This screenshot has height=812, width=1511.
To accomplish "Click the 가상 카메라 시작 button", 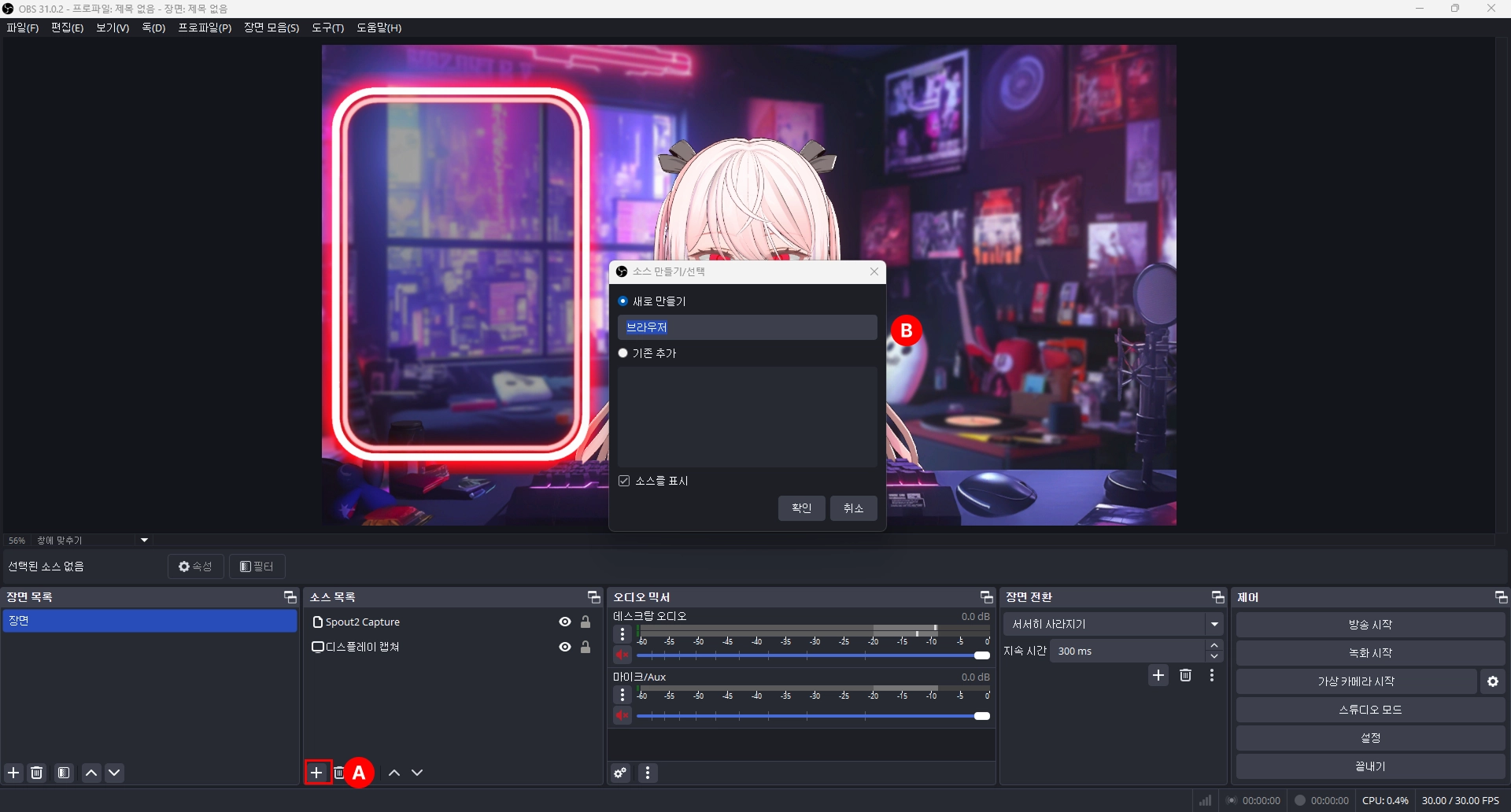I will (1357, 681).
